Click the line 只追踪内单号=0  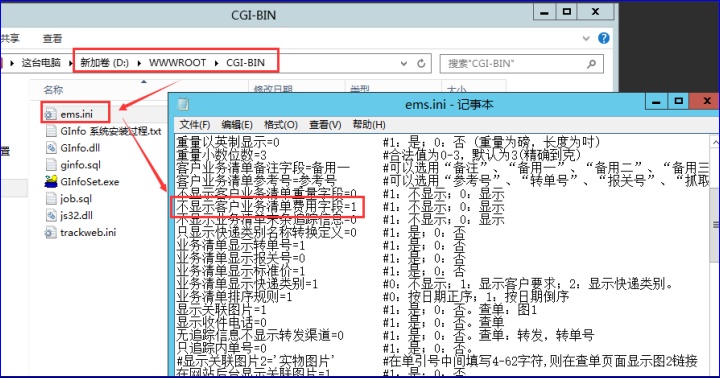coord(221,348)
